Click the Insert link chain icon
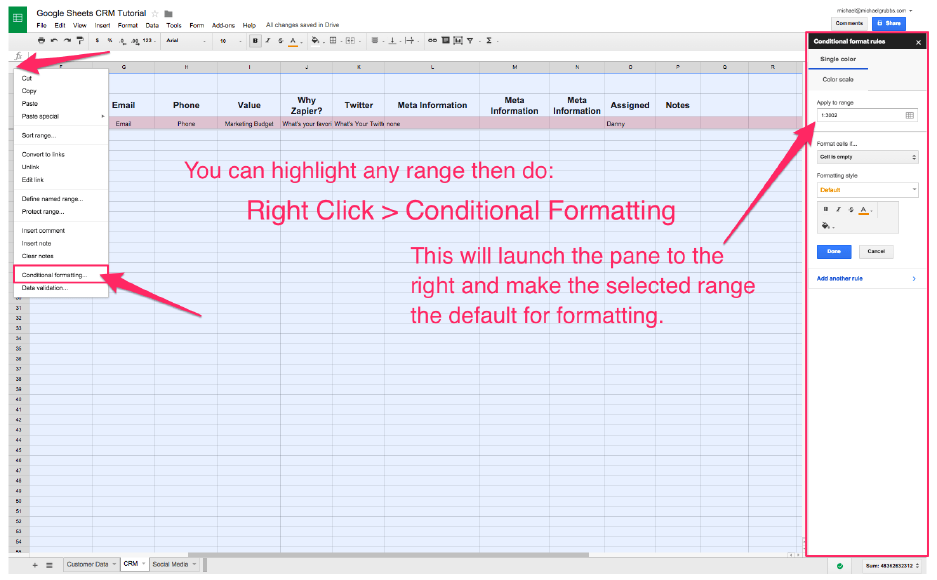The width and height of the screenshot is (937, 580). point(432,41)
